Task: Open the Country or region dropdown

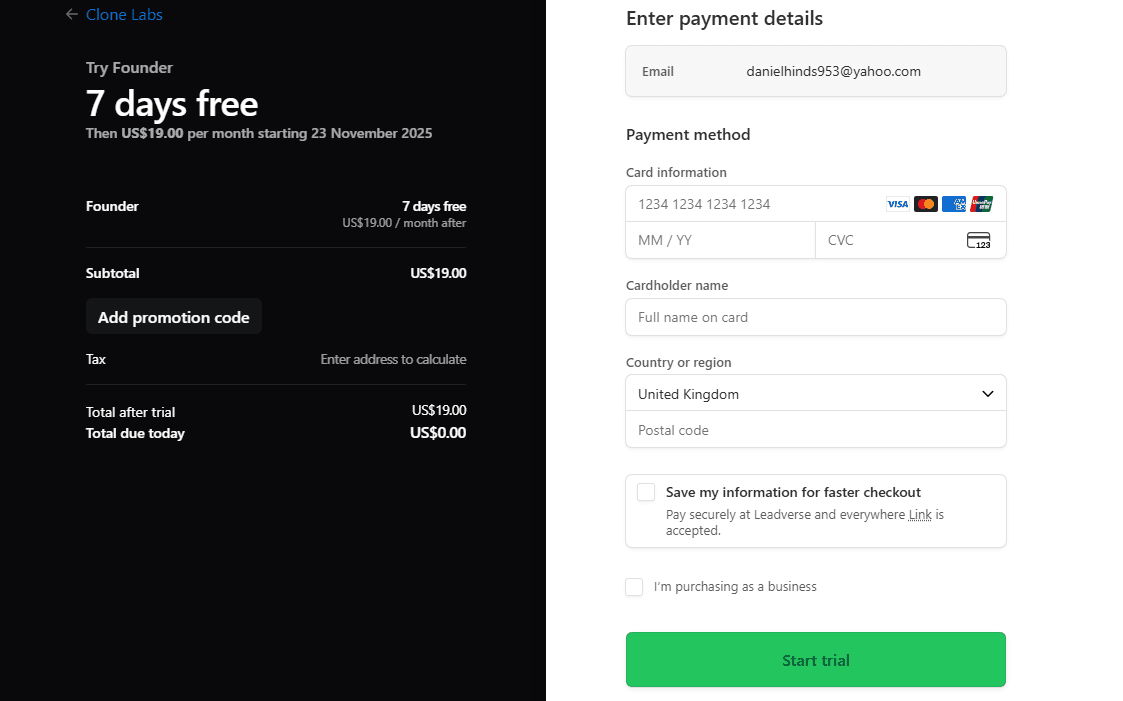Action: point(815,393)
